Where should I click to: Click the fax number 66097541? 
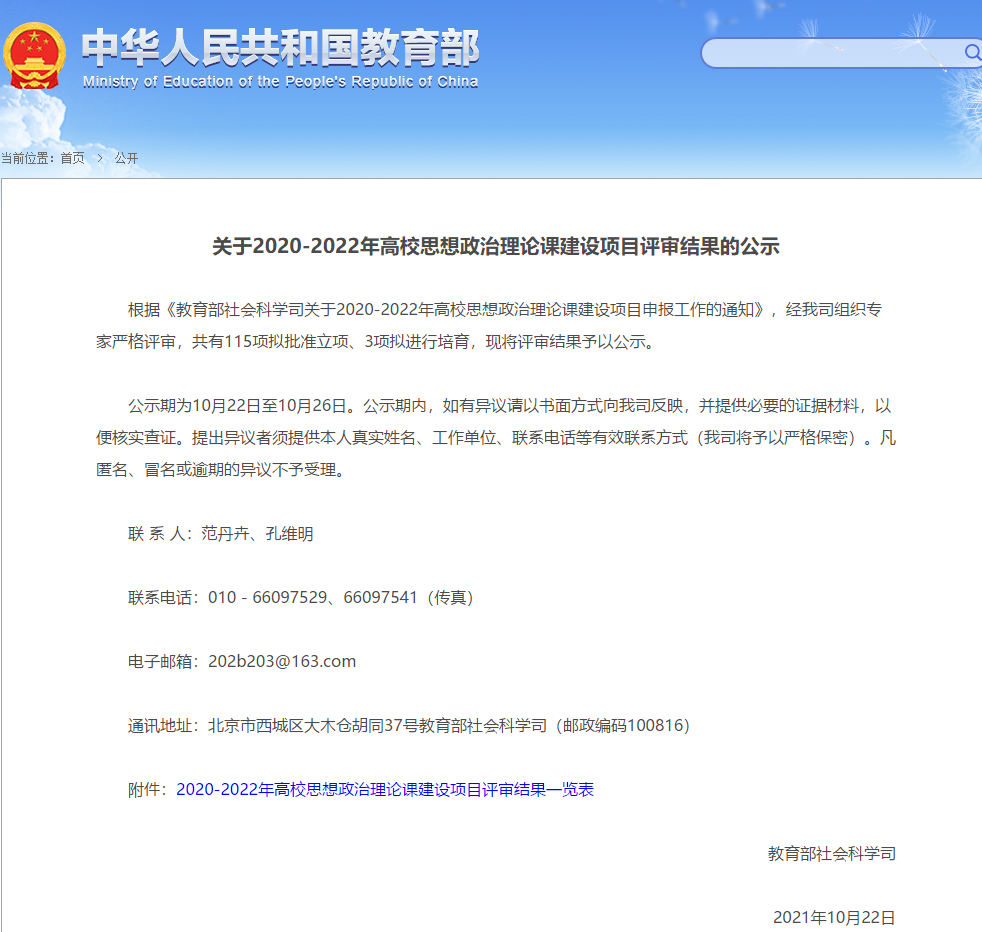click(380, 598)
